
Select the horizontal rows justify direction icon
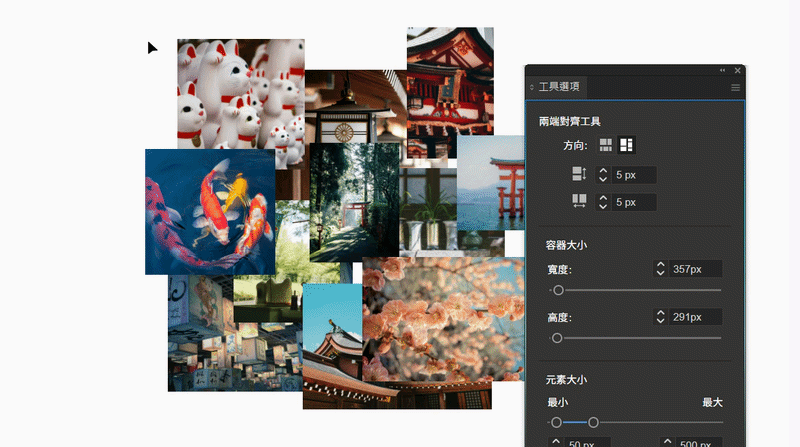[x=606, y=145]
